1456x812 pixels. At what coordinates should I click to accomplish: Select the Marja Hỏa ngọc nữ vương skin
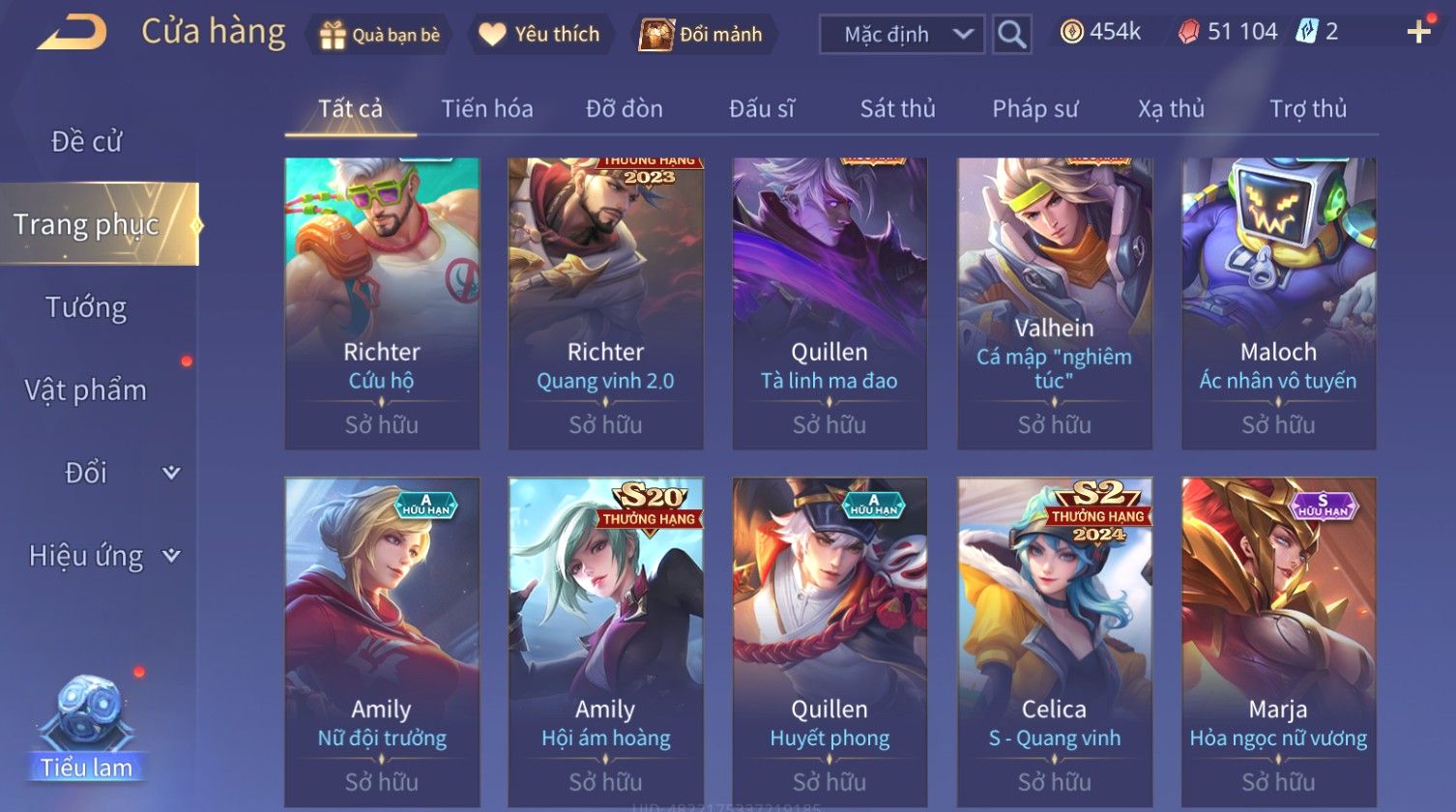[1278, 642]
